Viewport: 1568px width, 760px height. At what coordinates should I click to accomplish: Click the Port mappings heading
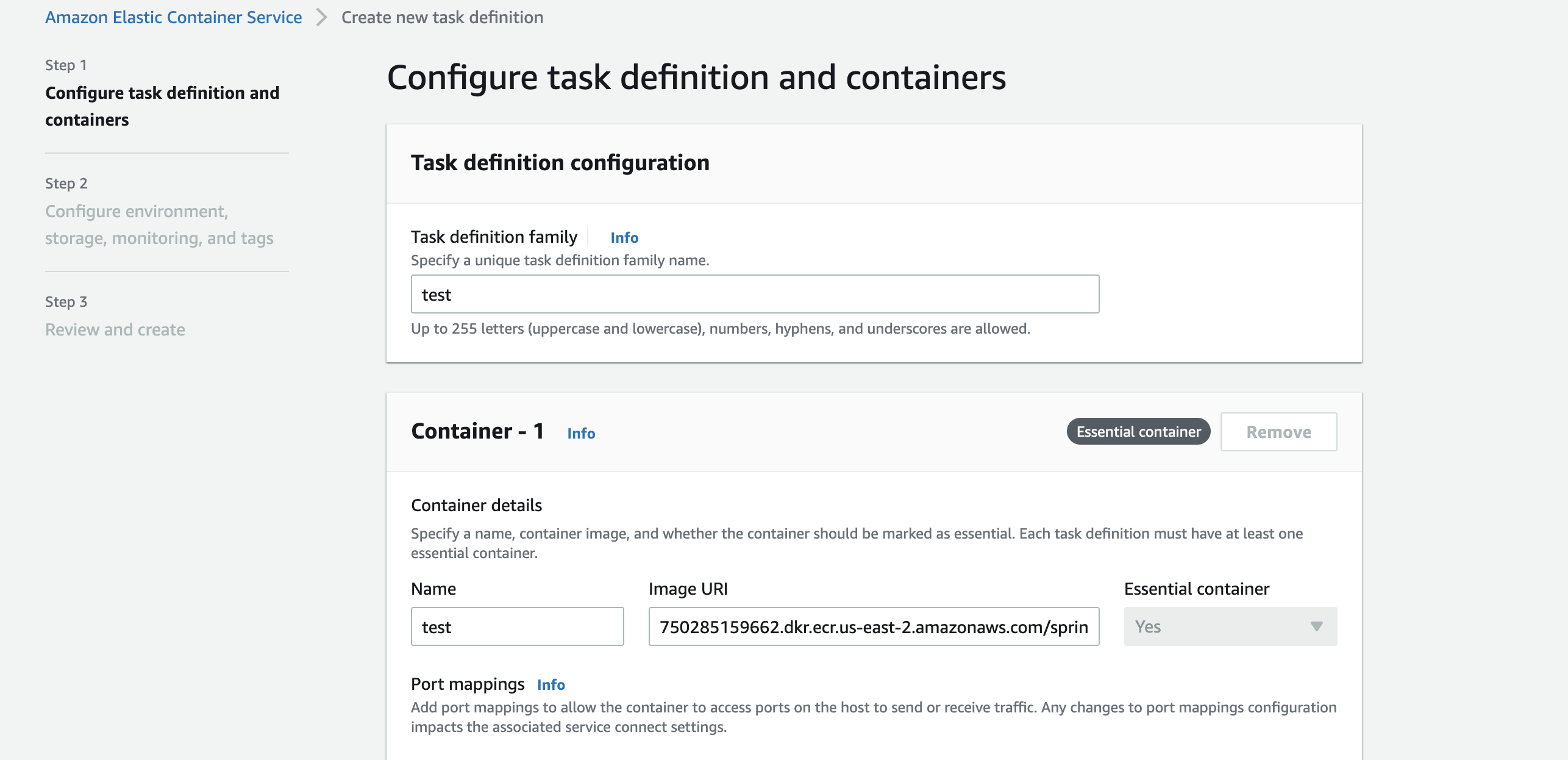click(x=468, y=684)
